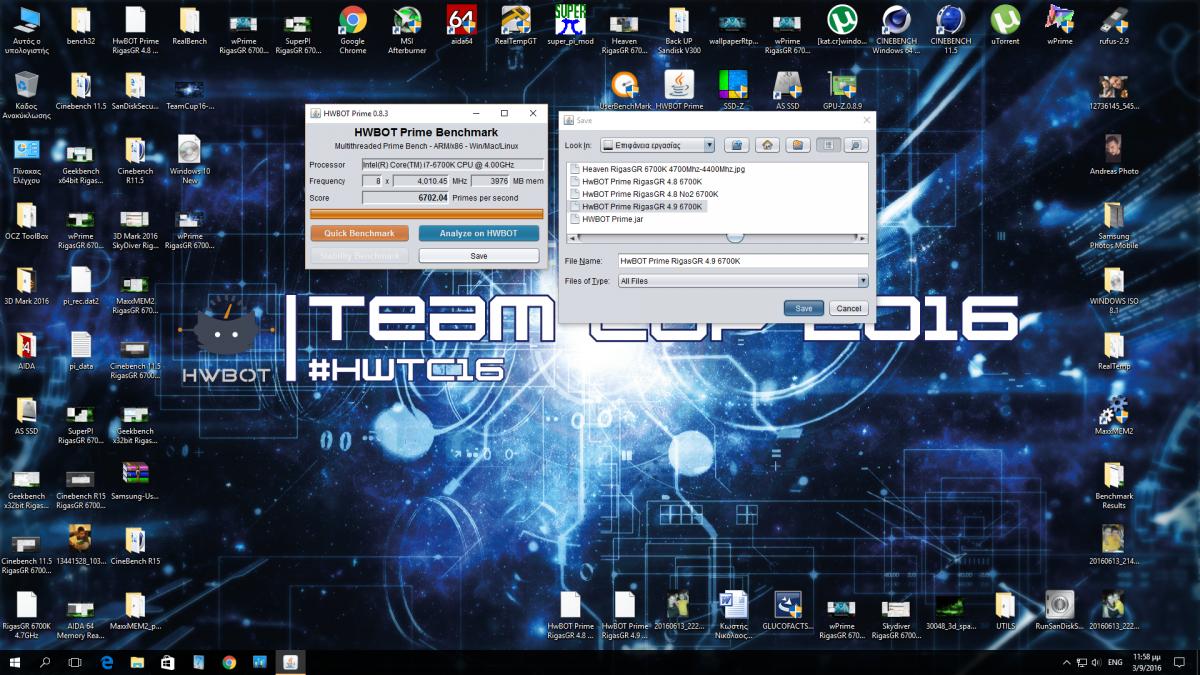
Task: Select HwBOT Prime RigasGR 4.9 6700K file
Action: pyautogui.click(x=637, y=206)
